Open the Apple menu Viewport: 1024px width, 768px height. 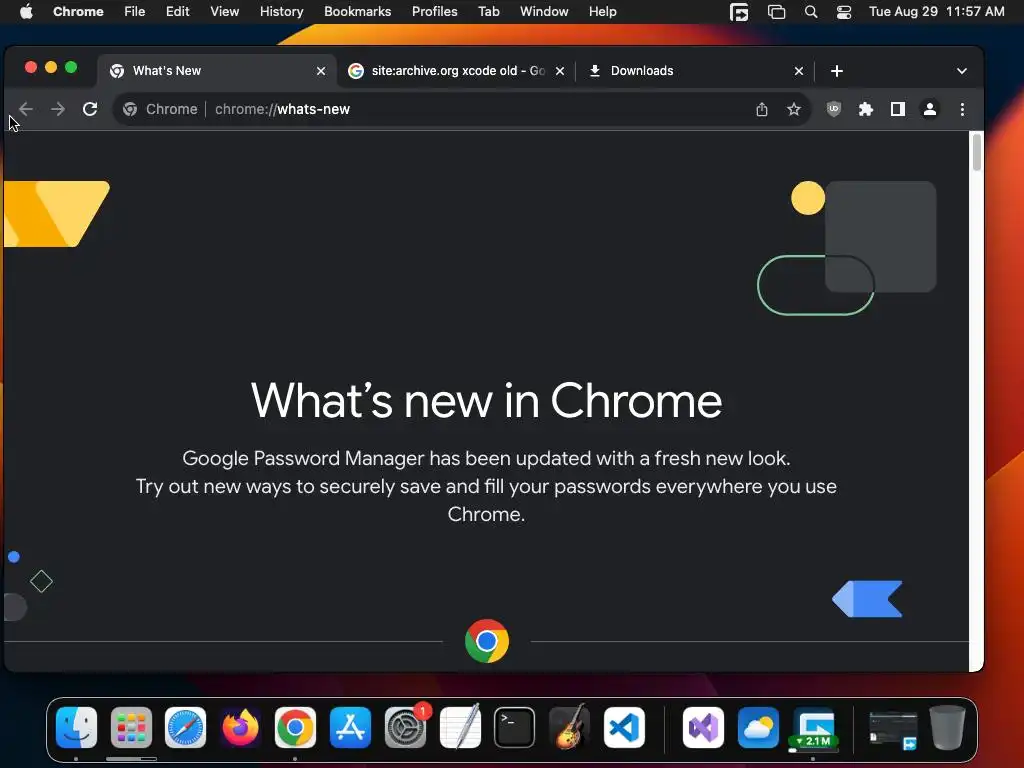tap(26, 11)
